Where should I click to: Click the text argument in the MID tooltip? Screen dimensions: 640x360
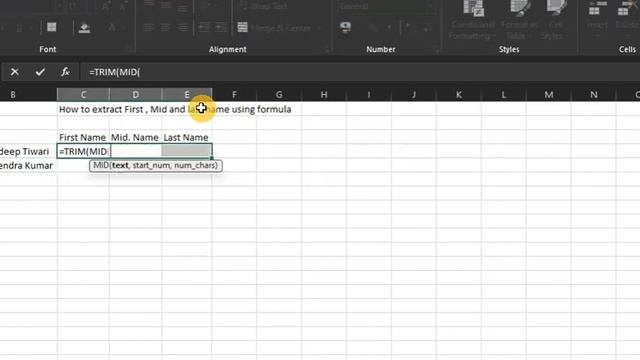120,165
